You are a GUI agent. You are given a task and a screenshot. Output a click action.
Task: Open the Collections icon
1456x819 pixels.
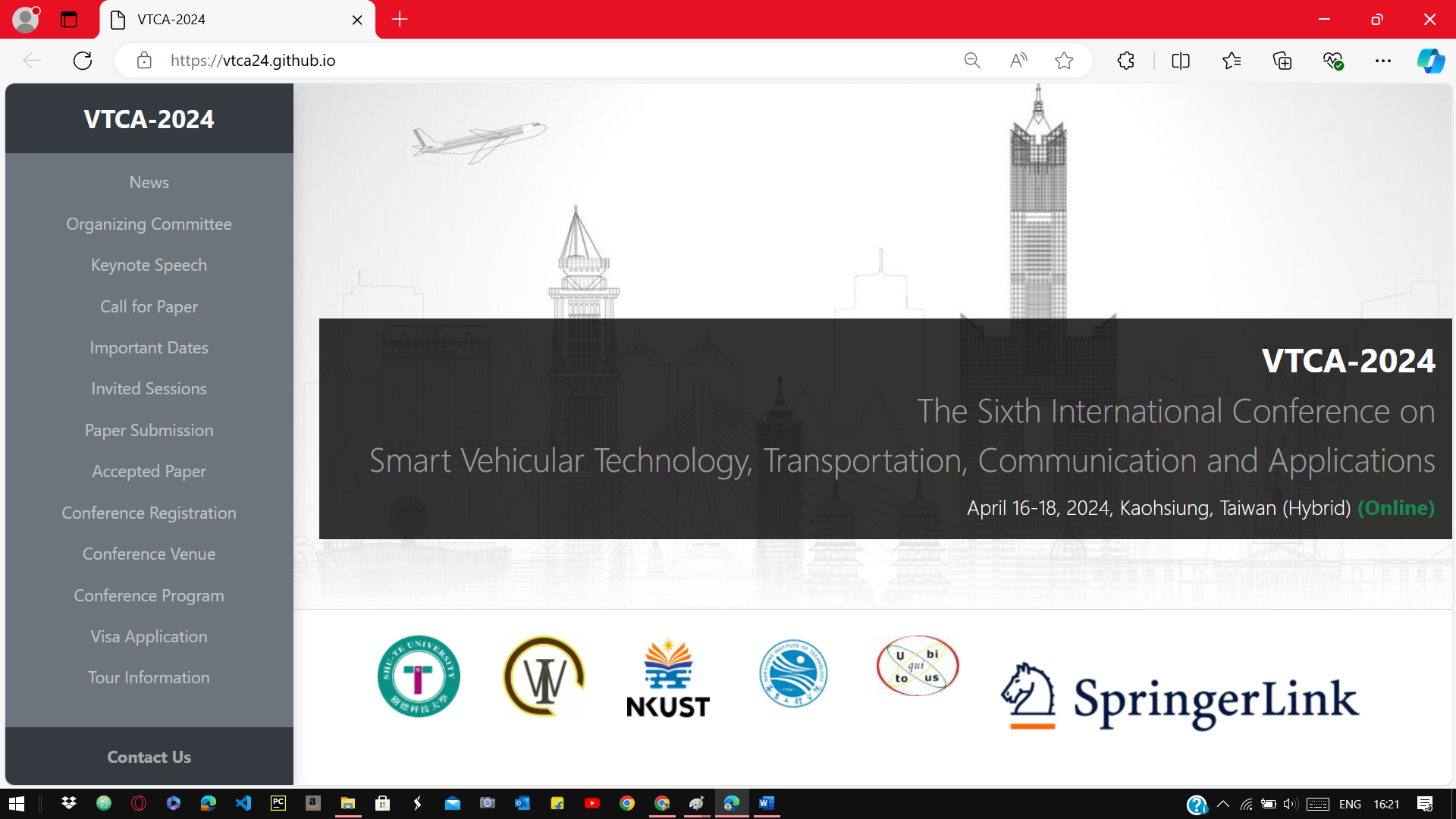tap(1282, 61)
